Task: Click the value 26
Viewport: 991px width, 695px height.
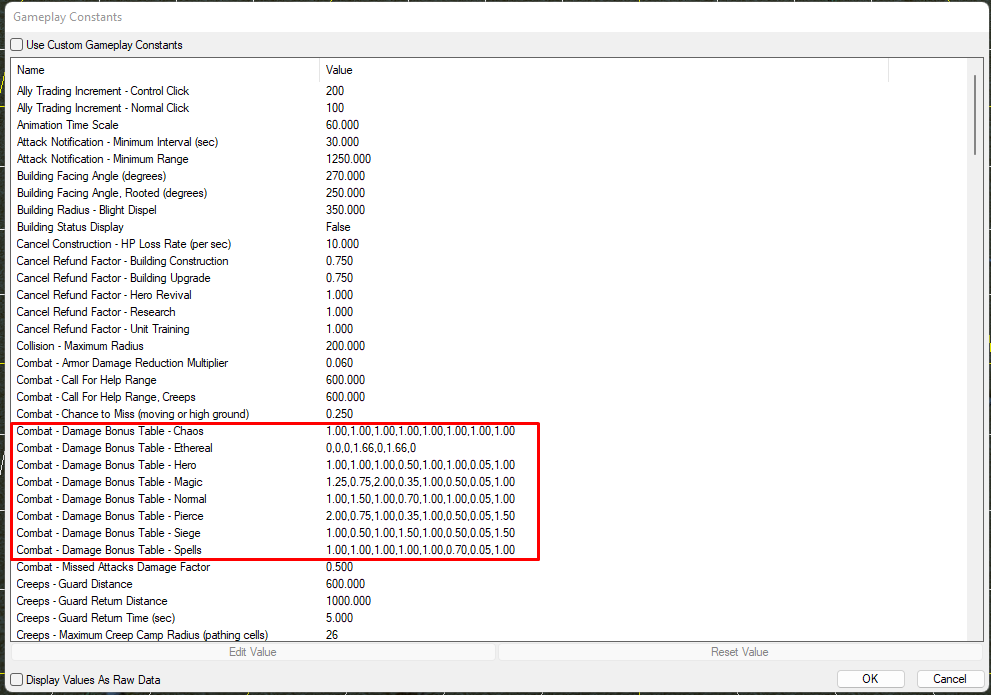Action: click(x=332, y=635)
